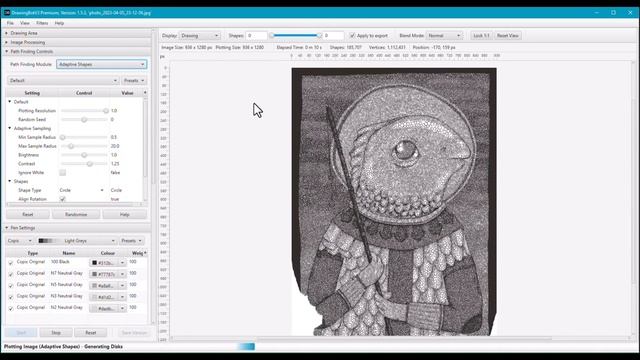
Task: Open the Shape Type Circle dropdown
Action: coord(82,190)
